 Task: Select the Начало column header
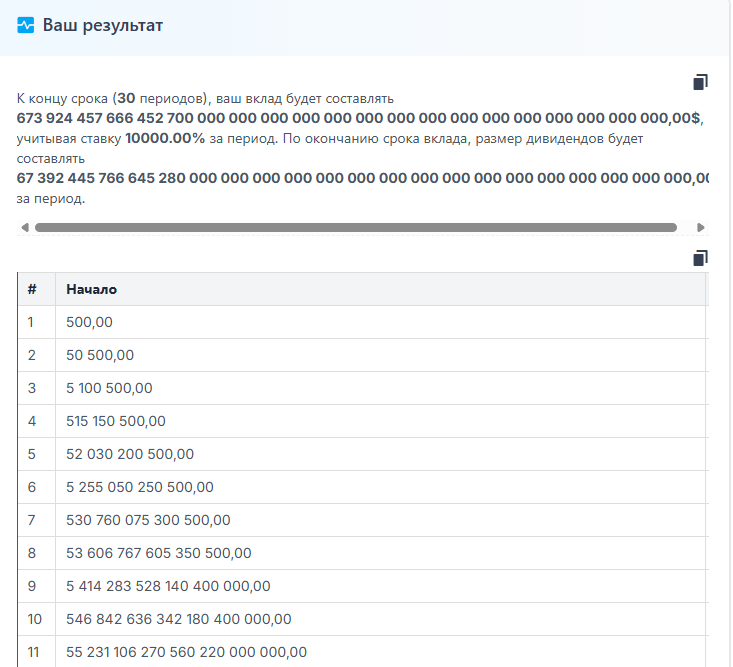click(x=91, y=289)
